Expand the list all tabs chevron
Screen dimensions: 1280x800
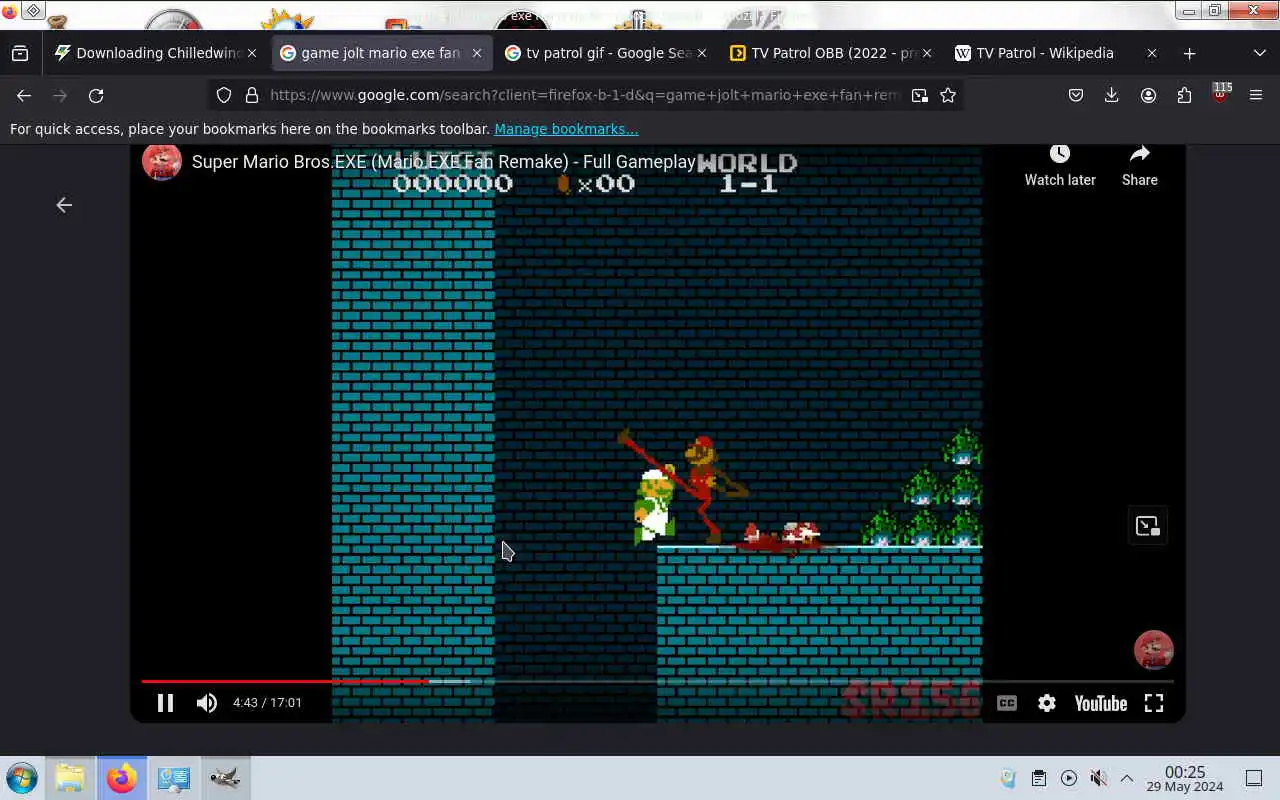point(1259,53)
